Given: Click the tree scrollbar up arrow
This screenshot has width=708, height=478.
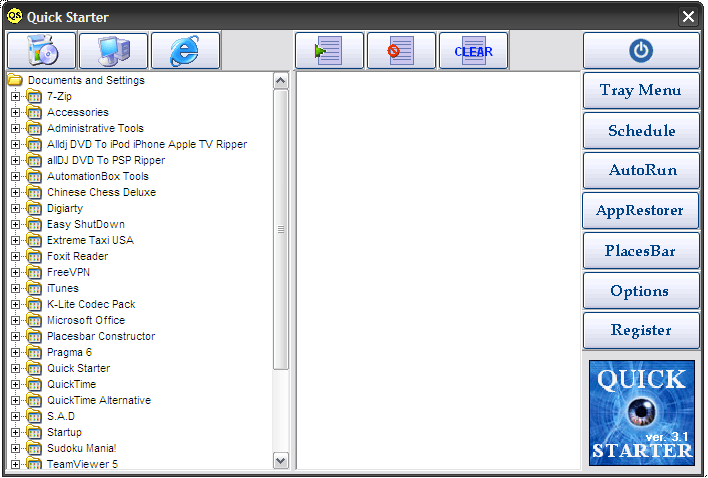Looking at the screenshot, I should (x=280, y=81).
